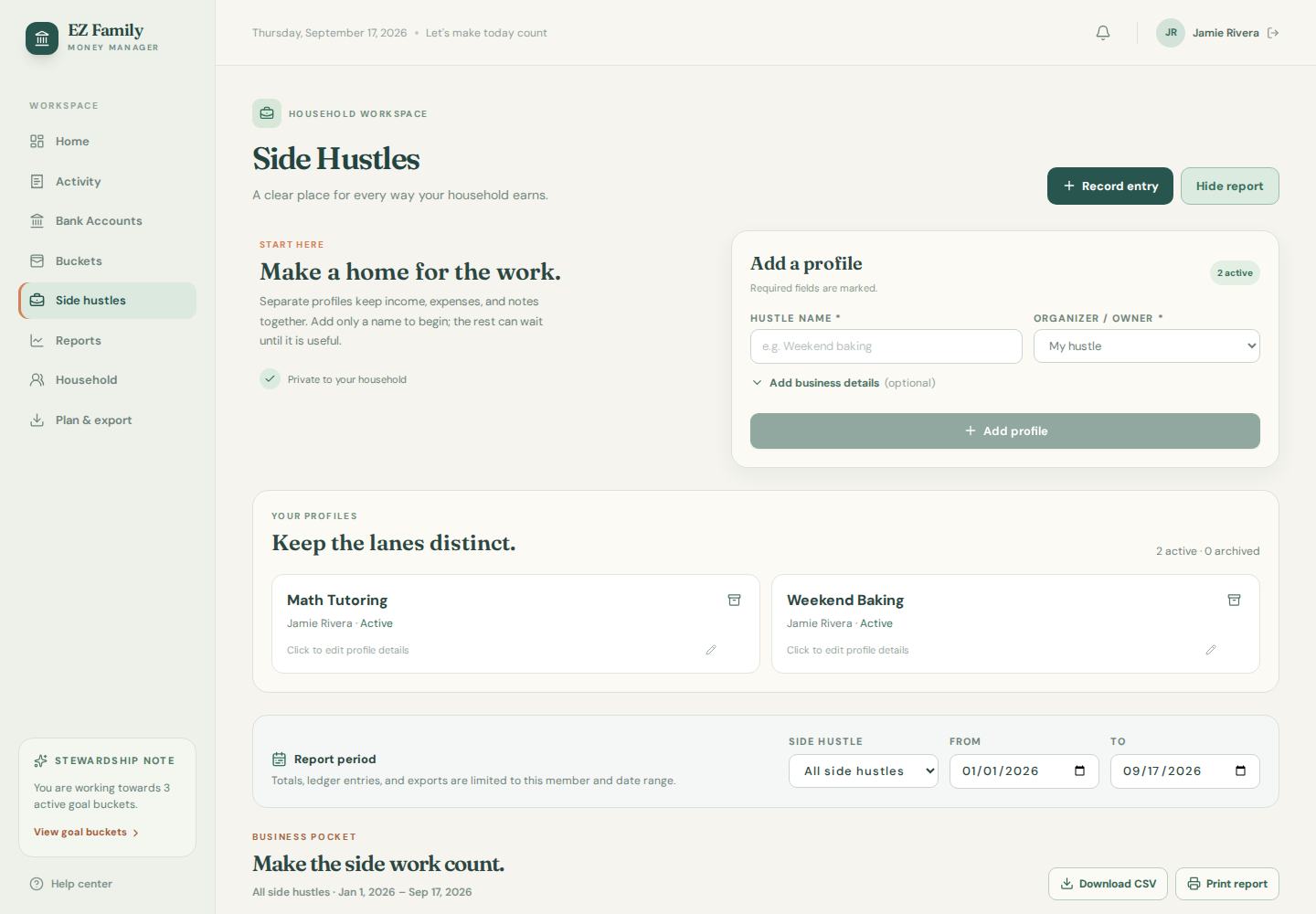
Task: Open Bank Accounts page
Action: tap(107, 221)
